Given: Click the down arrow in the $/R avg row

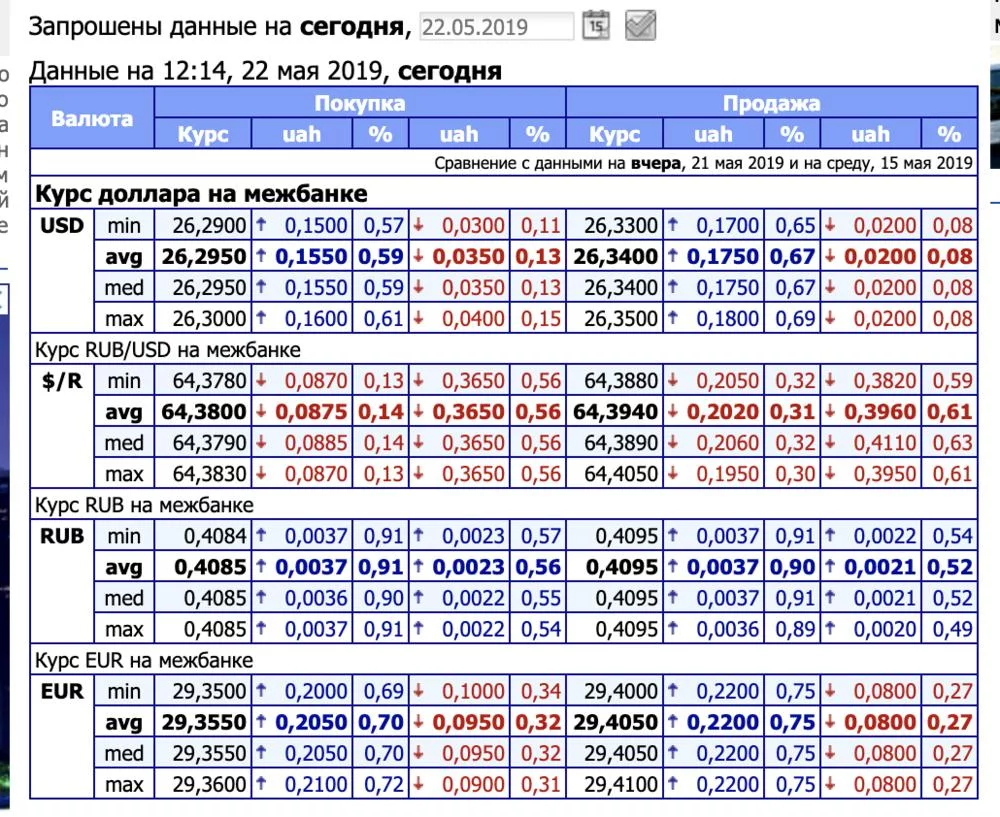Looking at the screenshot, I should [x=262, y=411].
